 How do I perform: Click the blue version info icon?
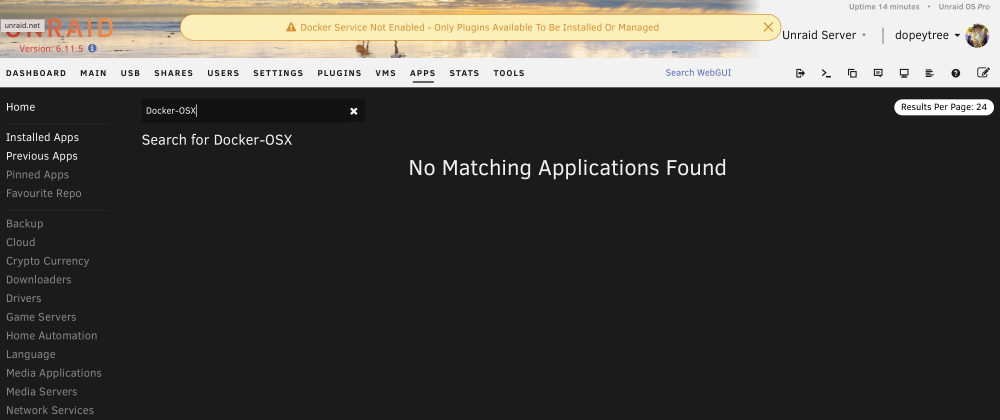92,48
